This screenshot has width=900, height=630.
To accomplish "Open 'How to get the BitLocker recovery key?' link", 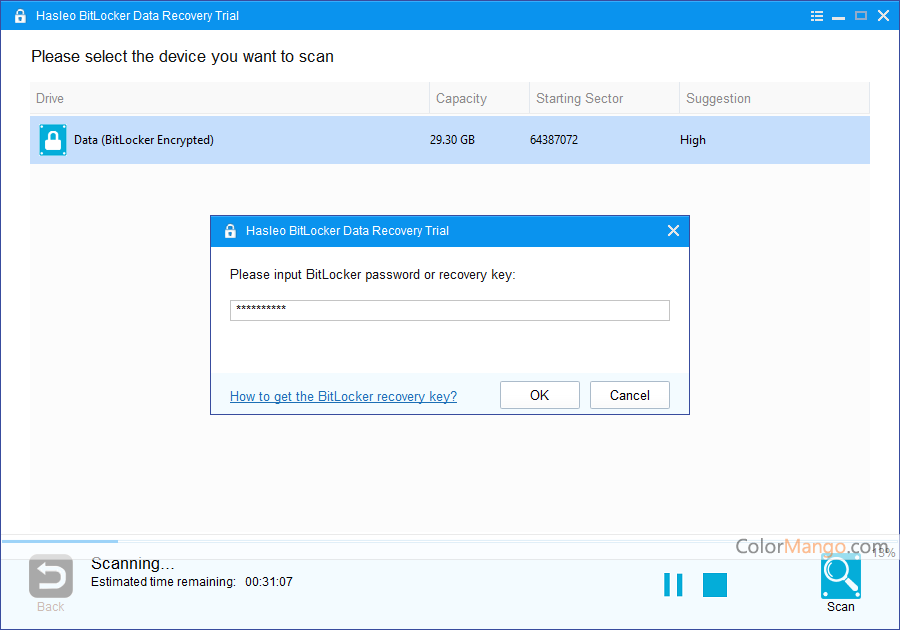I will [x=343, y=396].
